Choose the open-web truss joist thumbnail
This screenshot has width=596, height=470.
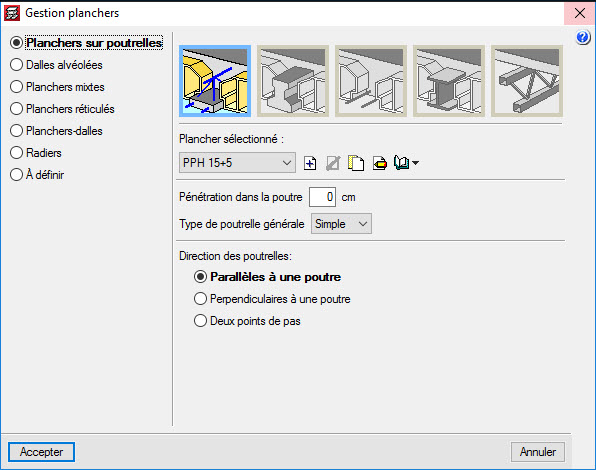pyautogui.click(x=527, y=81)
